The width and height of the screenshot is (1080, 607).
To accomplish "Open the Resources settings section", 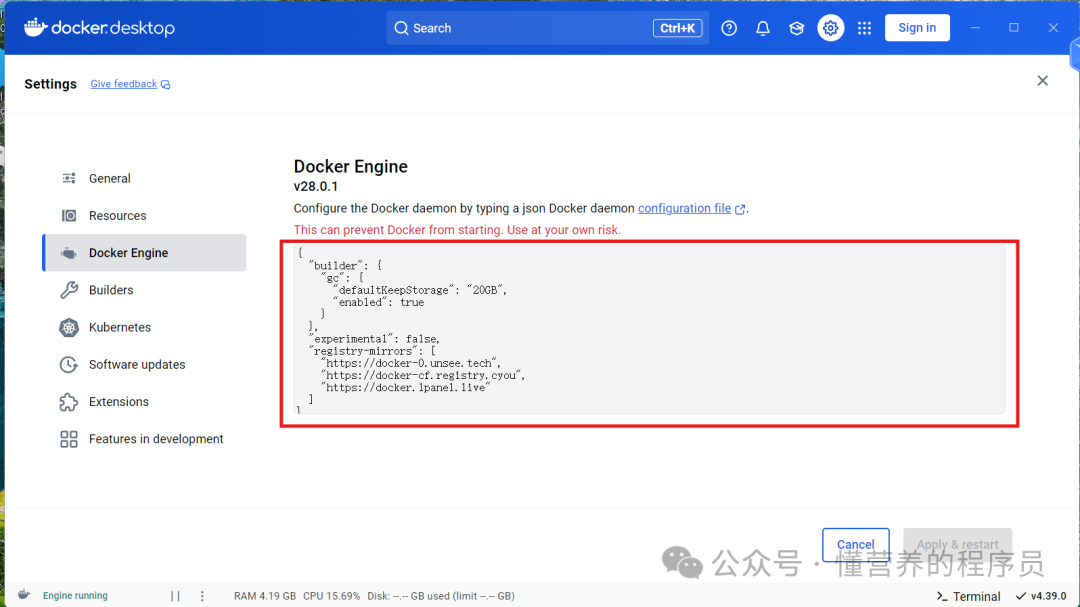I will pyautogui.click(x=144, y=216).
